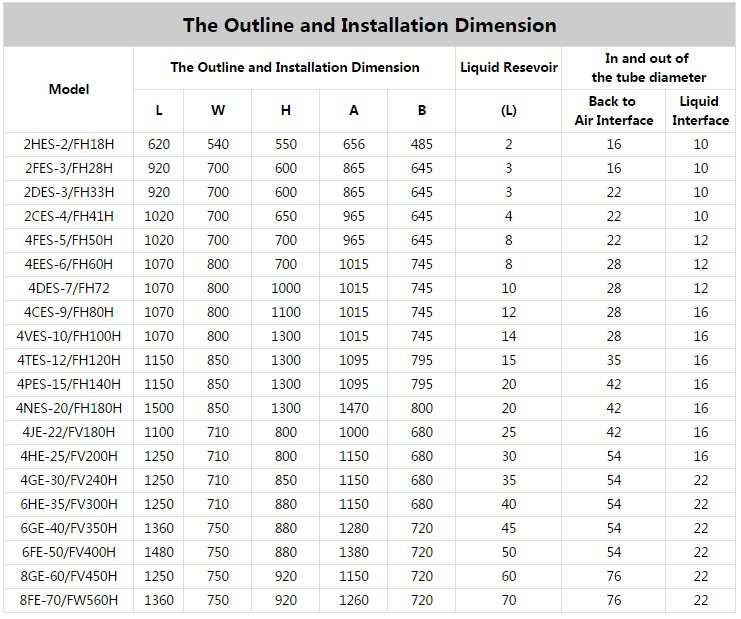Click the 4NES-20/FH180H model cell
Viewport: 741px width, 619px height.
(68, 408)
